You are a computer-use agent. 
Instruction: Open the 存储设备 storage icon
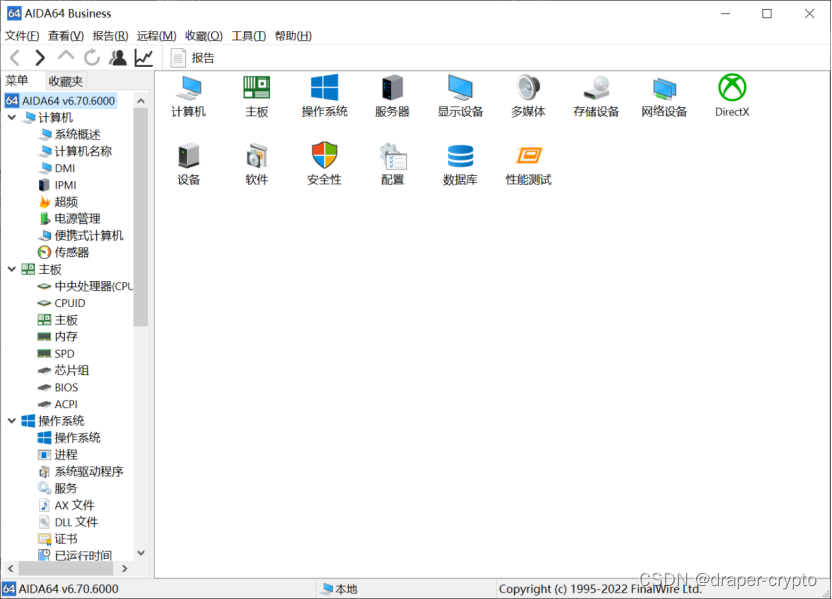596,97
